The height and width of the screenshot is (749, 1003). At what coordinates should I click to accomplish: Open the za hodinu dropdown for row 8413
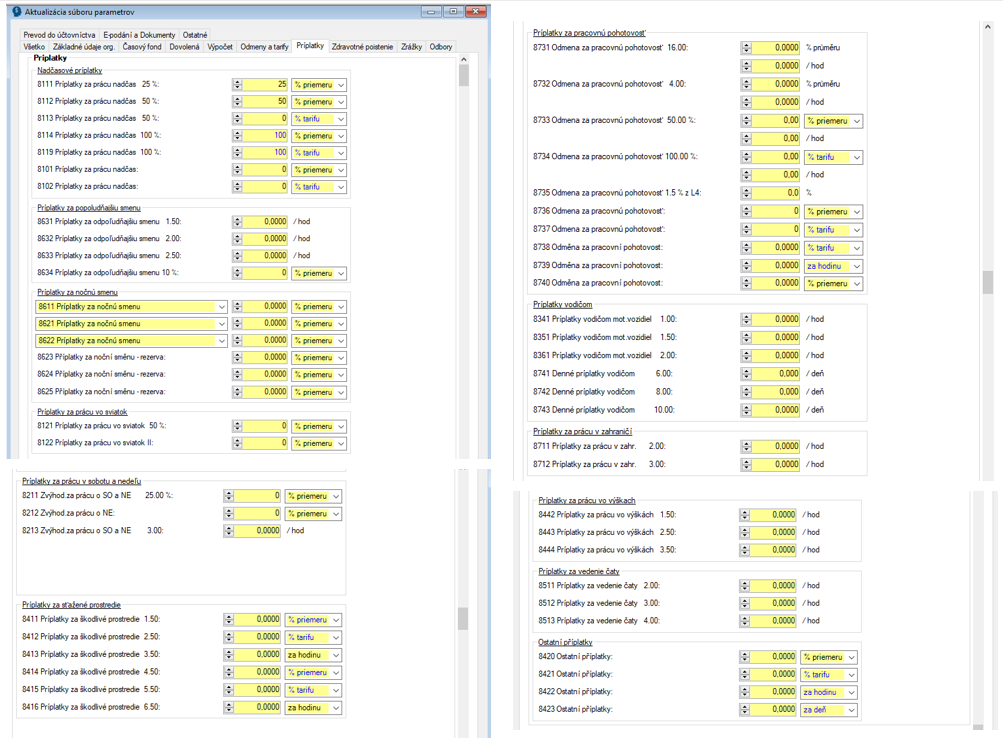click(336, 655)
